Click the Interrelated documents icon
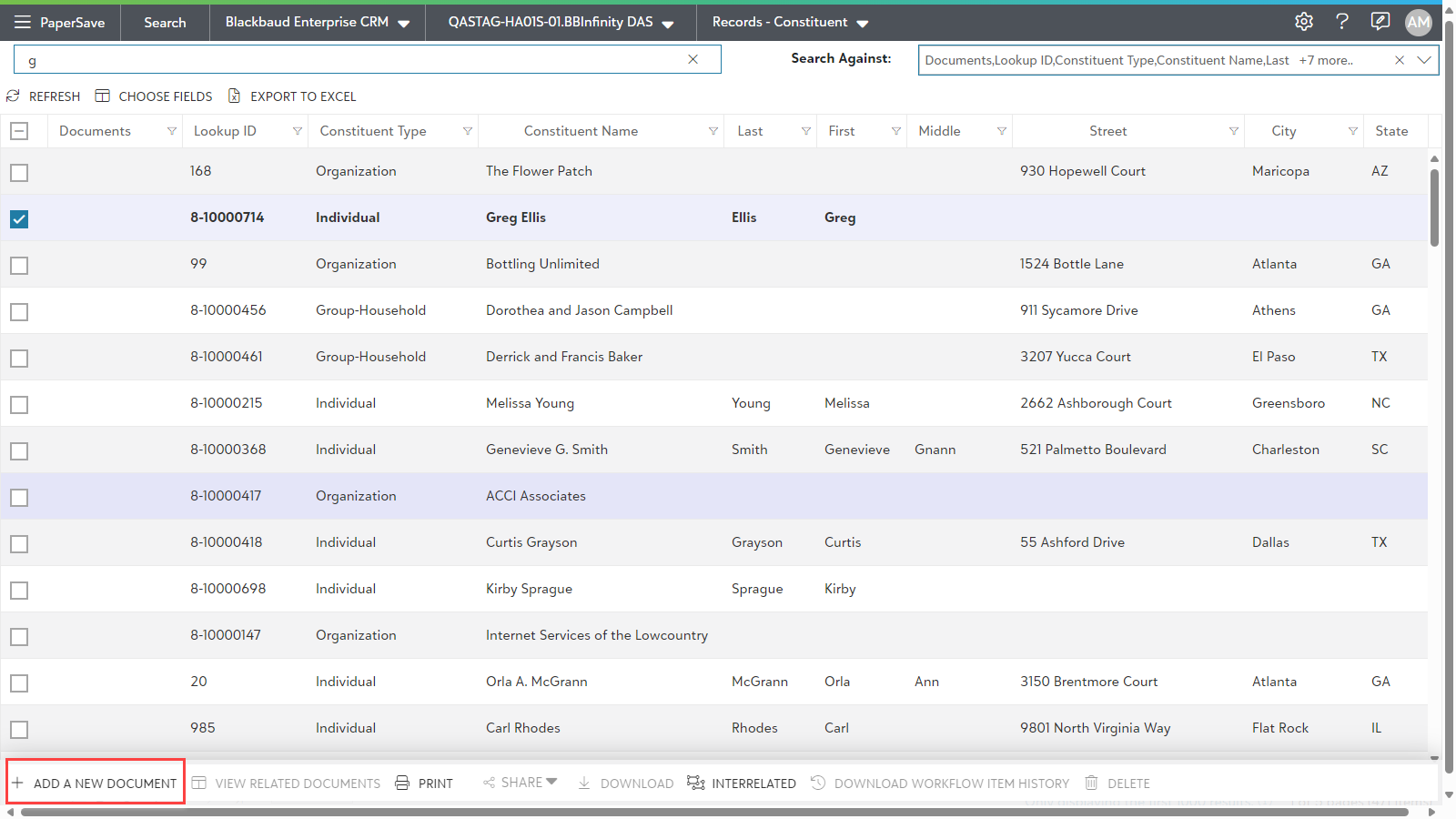 696,784
